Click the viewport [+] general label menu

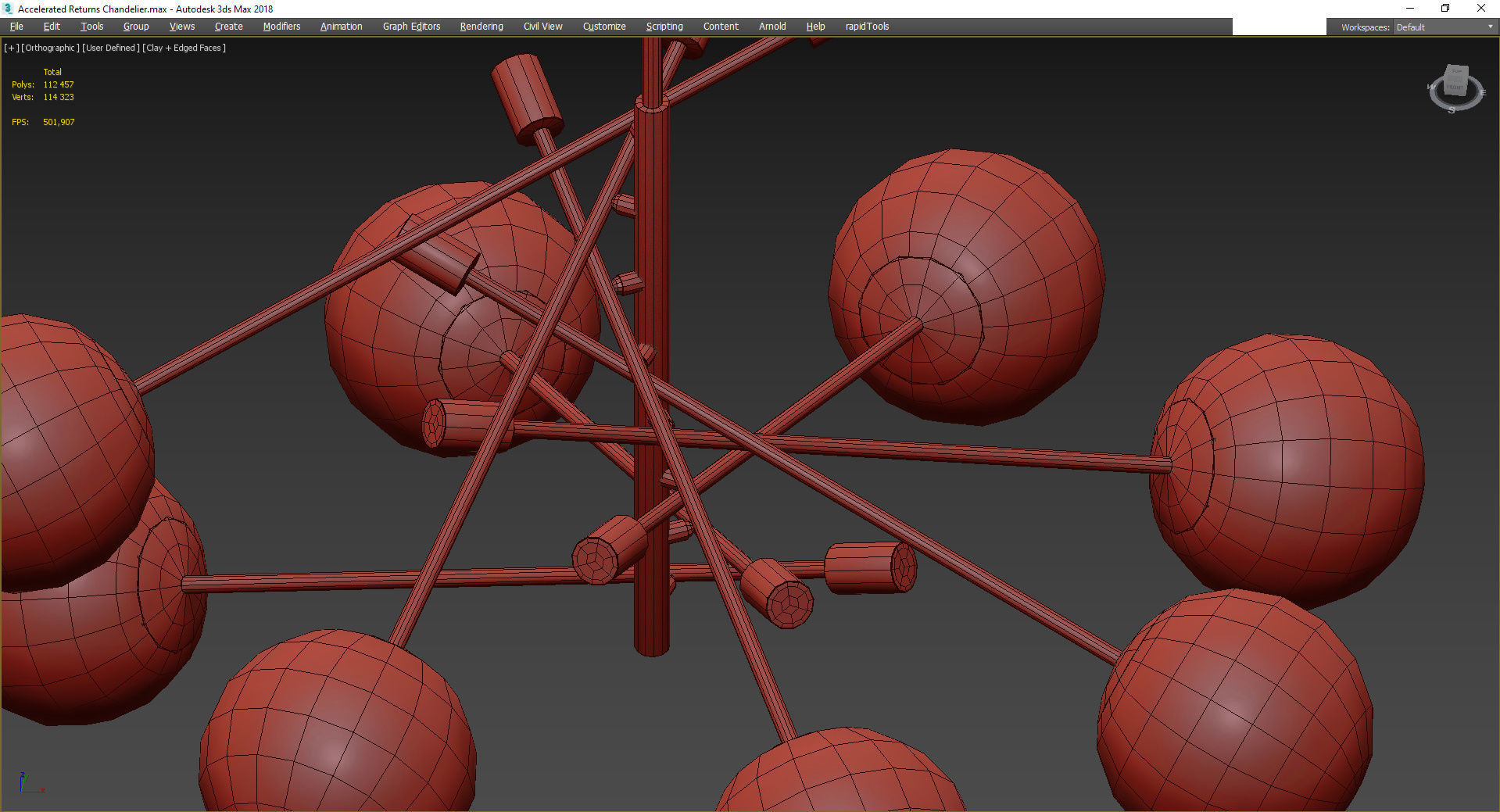point(11,48)
